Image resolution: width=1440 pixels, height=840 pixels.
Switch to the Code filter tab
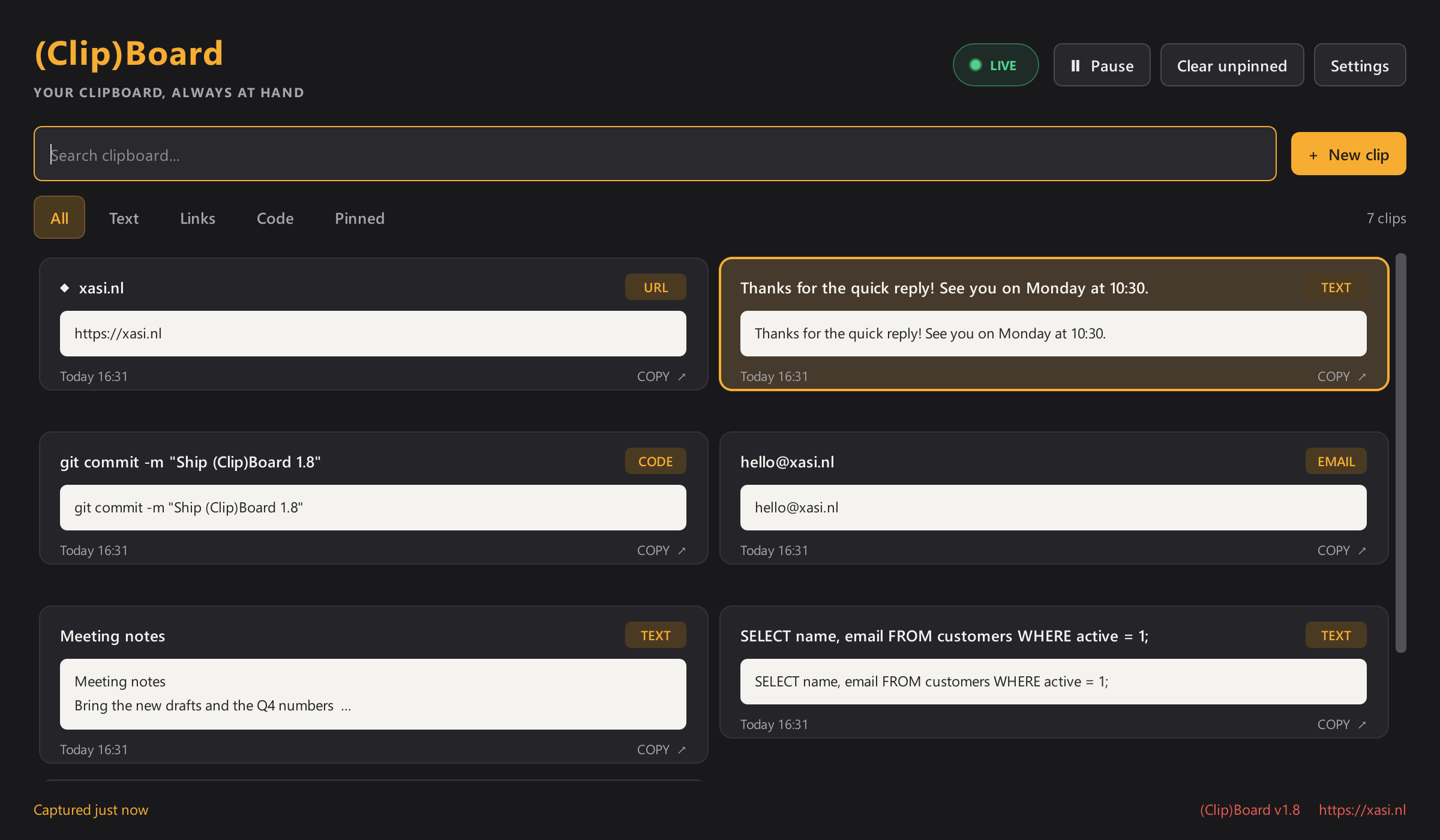click(x=275, y=218)
